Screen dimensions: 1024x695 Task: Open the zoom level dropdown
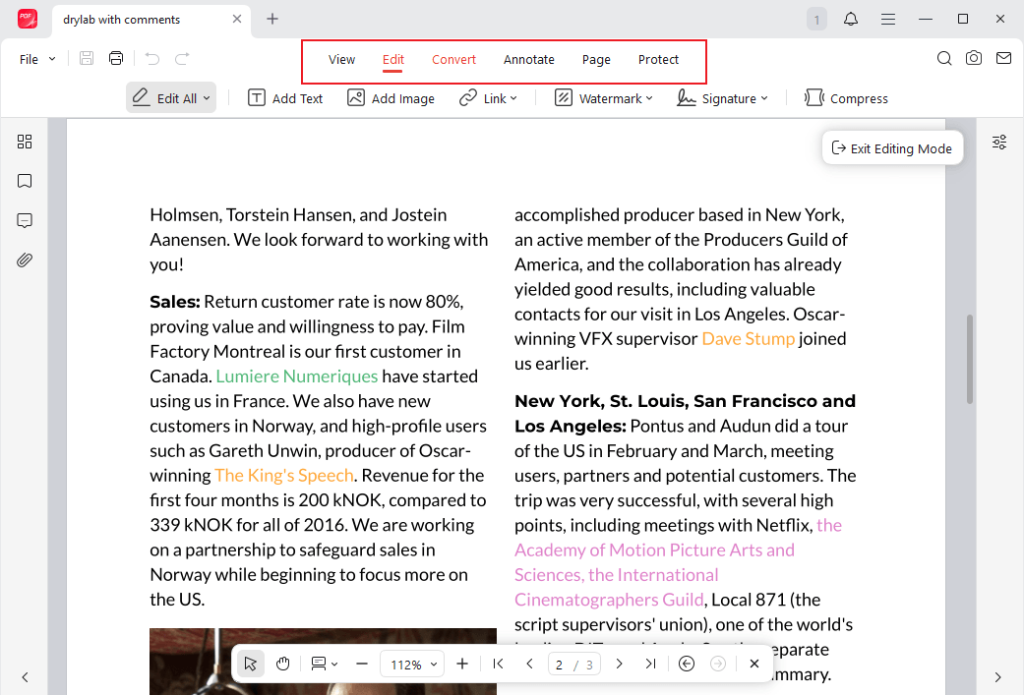point(412,663)
